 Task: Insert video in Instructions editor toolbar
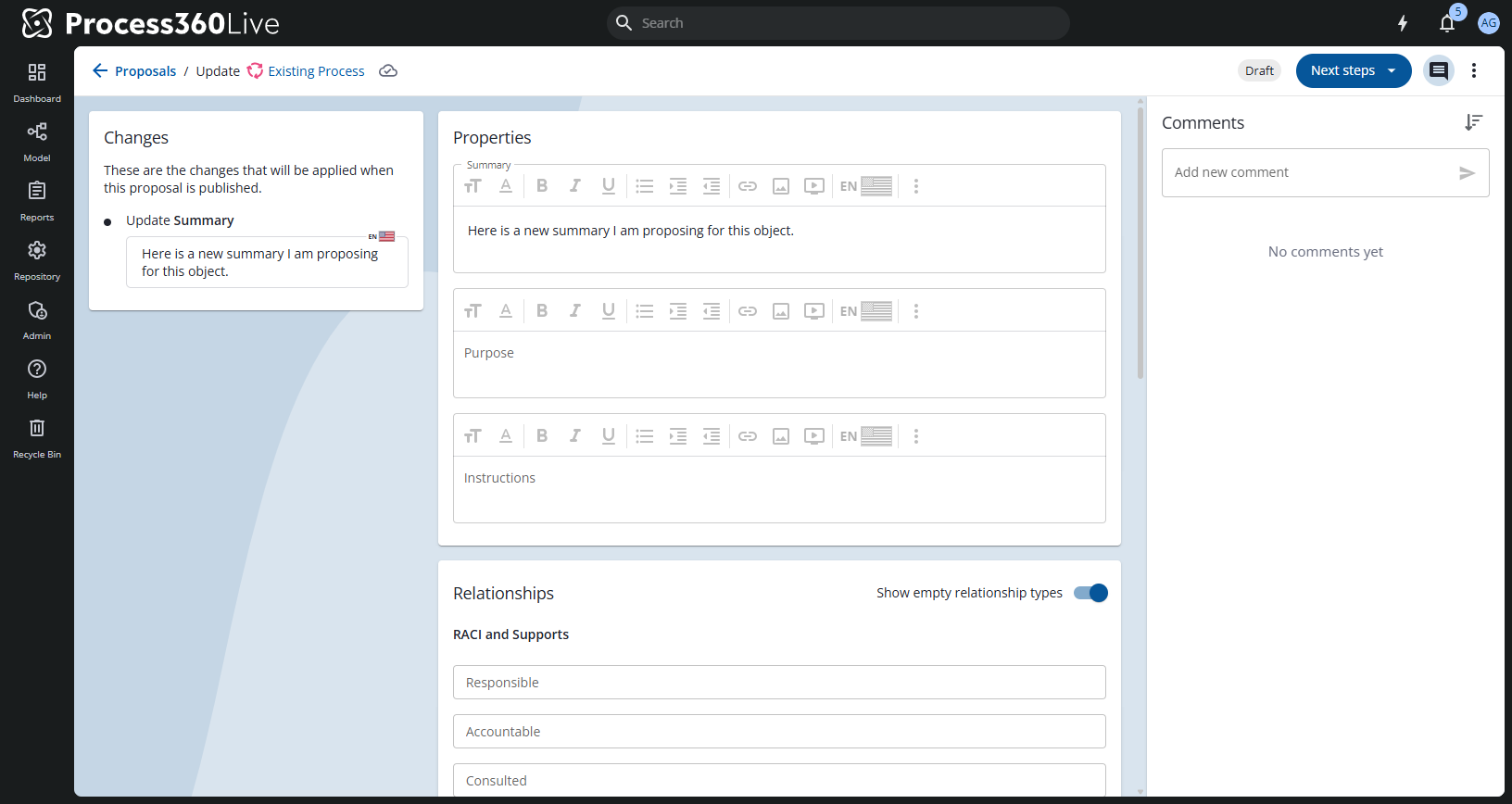point(814,436)
